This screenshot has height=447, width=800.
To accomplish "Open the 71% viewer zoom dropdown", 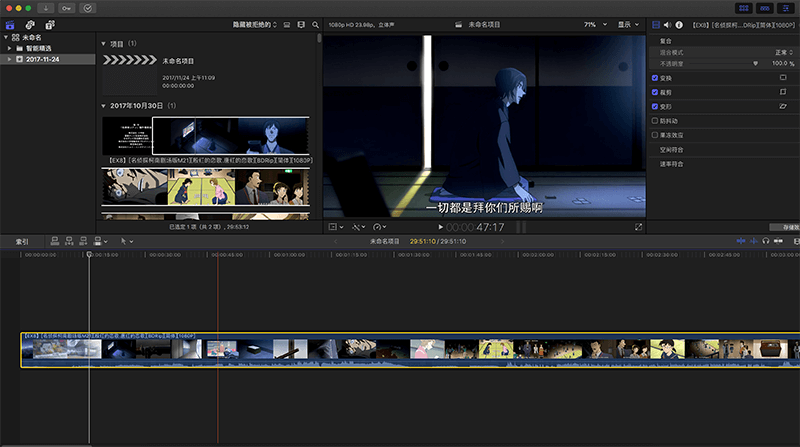I will tap(595, 24).
